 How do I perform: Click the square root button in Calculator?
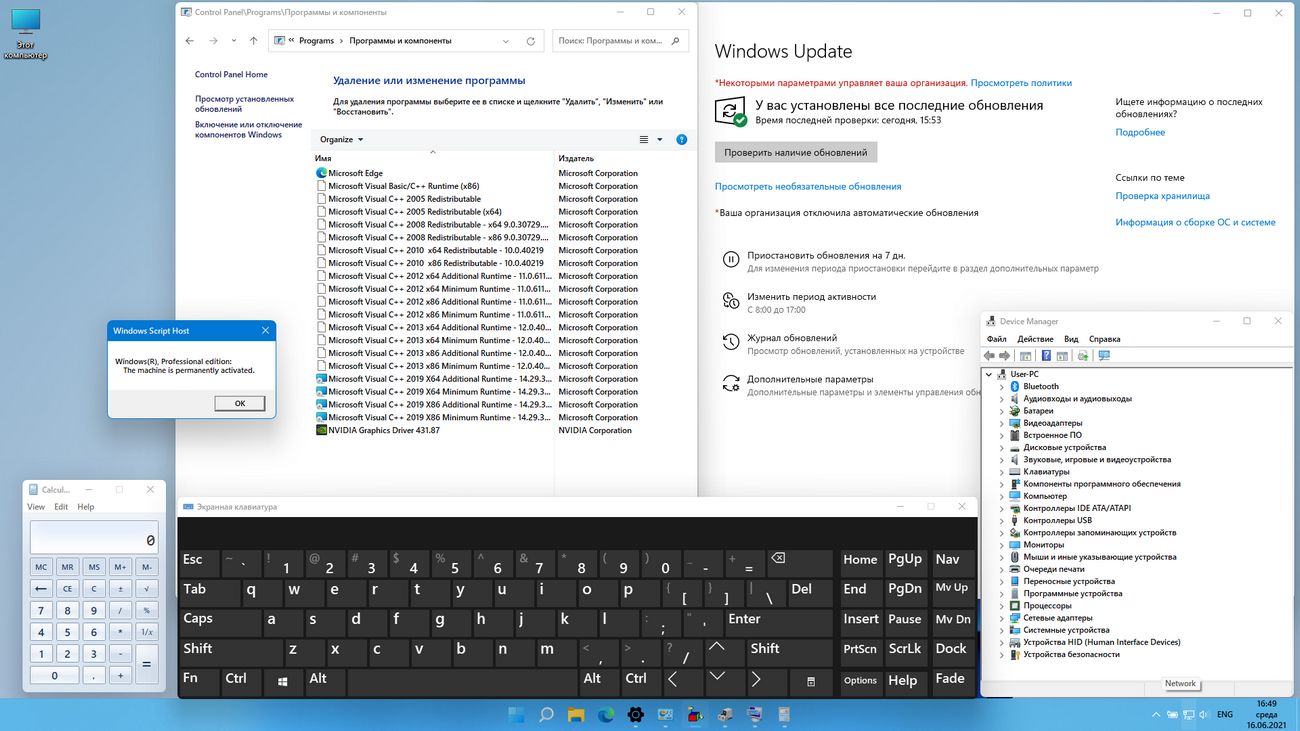pos(146,588)
